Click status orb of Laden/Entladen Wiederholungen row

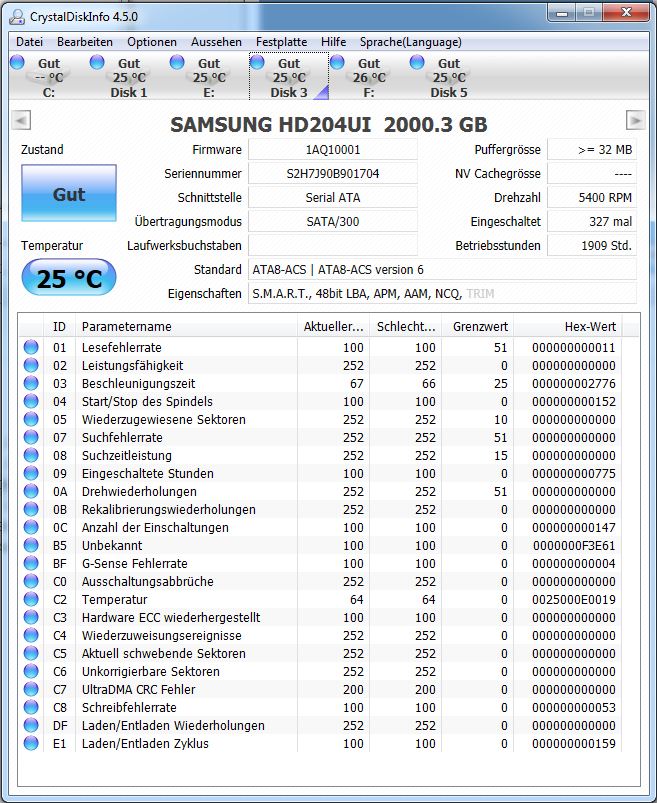[x=31, y=725]
